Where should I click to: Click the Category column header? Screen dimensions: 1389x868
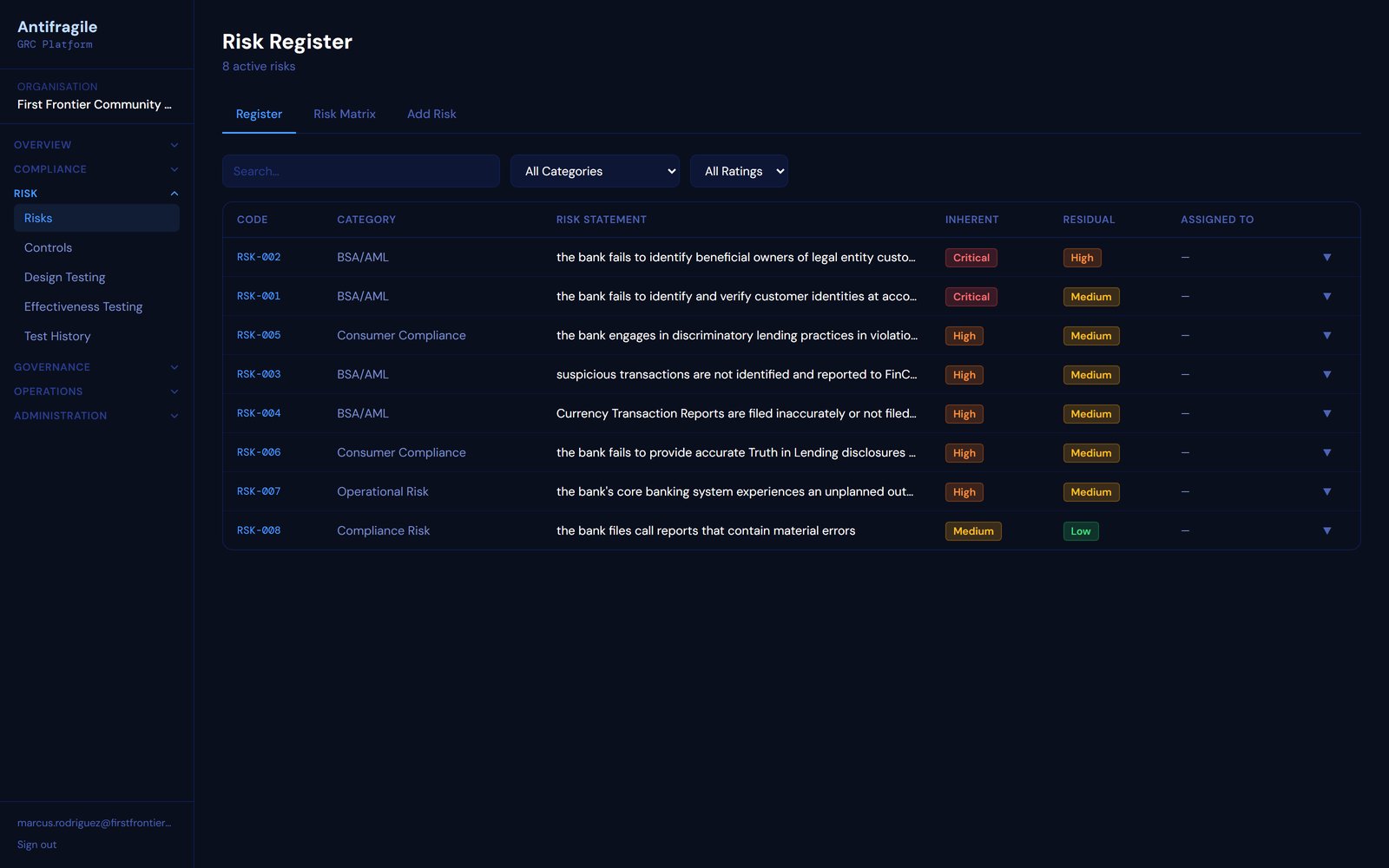(366, 220)
